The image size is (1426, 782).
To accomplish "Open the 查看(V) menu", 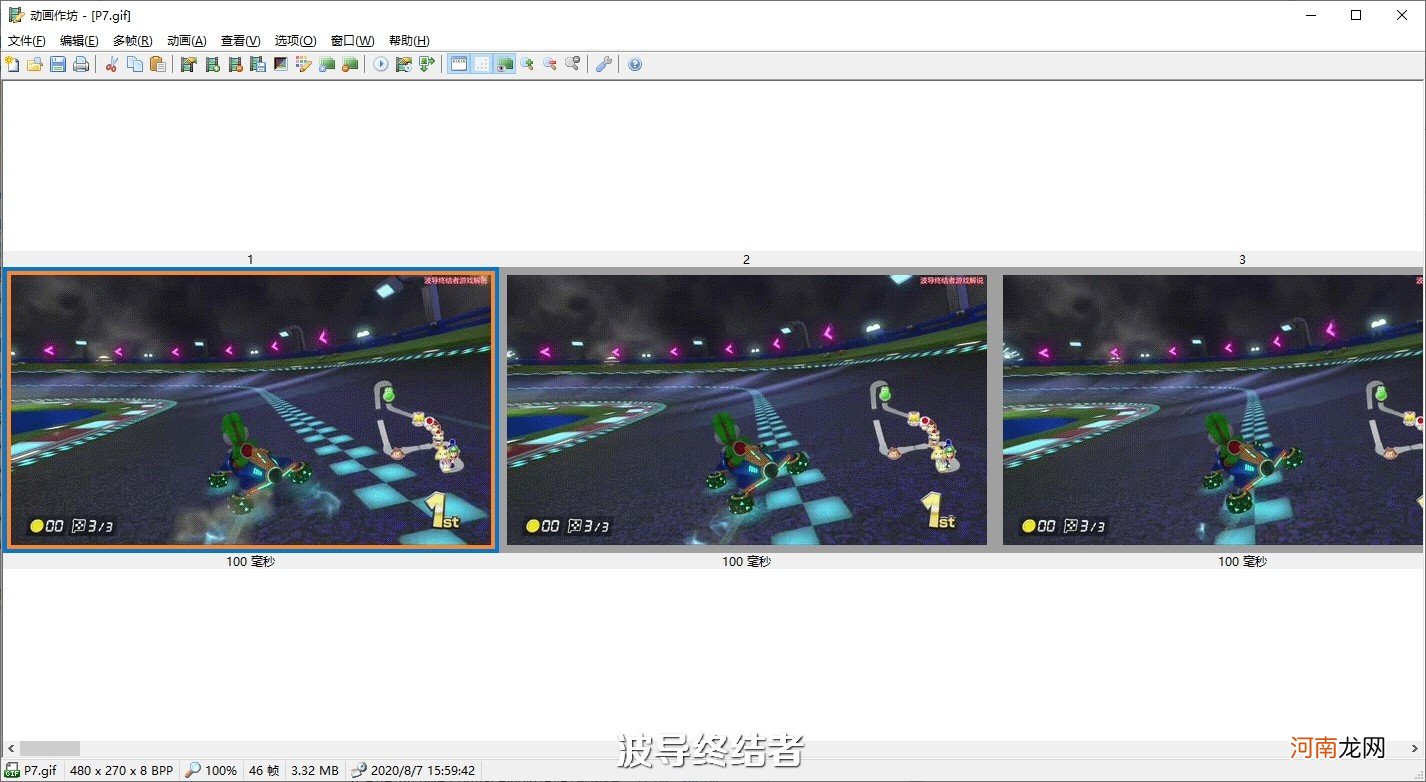I will [x=241, y=41].
